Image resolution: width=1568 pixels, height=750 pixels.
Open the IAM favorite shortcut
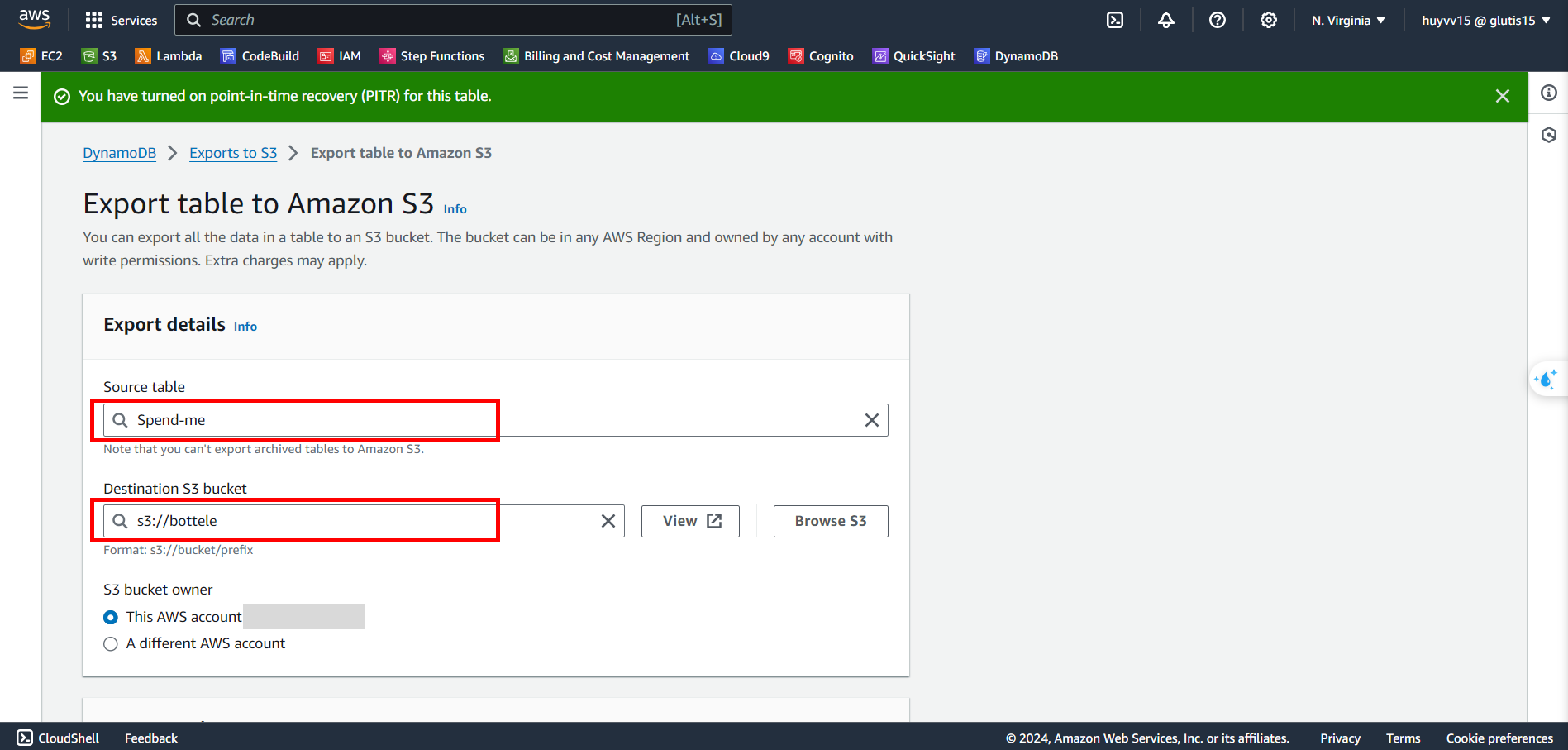click(340, 56)
